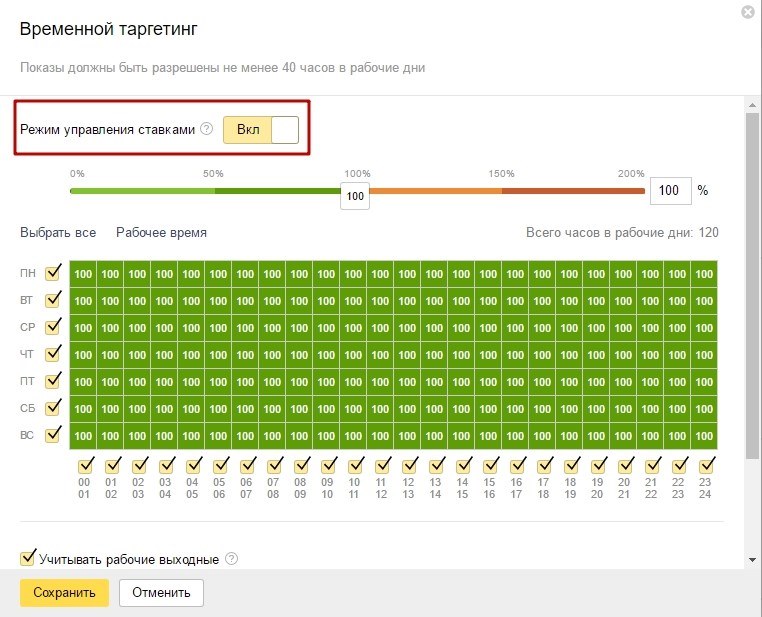The height and width of the screenshot is (617, 762).
Task: Toggle the 00-01 hour column checkbox
Action: (84, 465)
